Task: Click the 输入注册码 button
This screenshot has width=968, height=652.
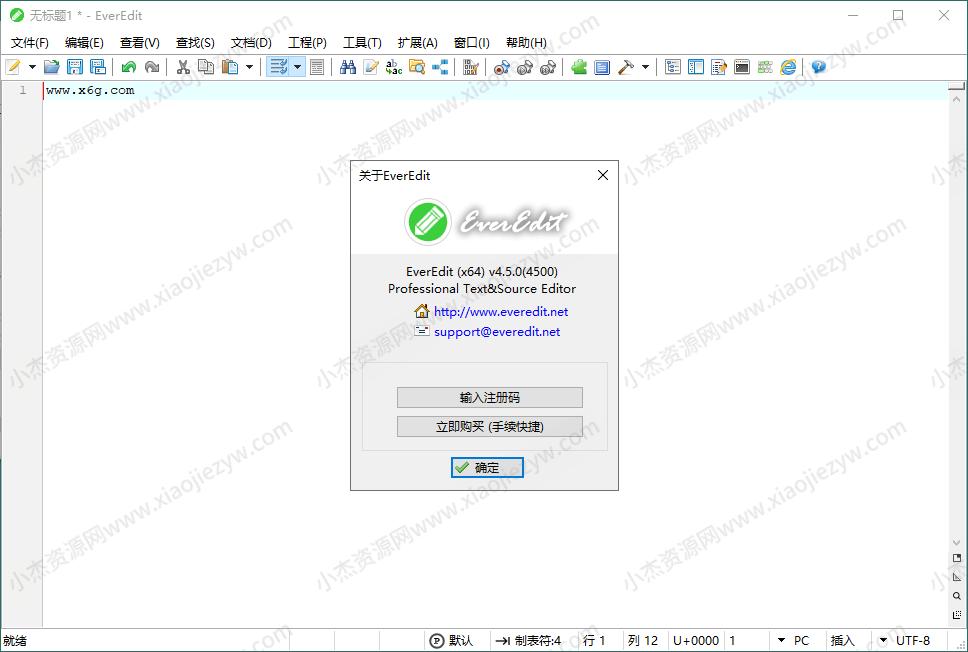Action: pyautogui.click(x=490, y=398)
